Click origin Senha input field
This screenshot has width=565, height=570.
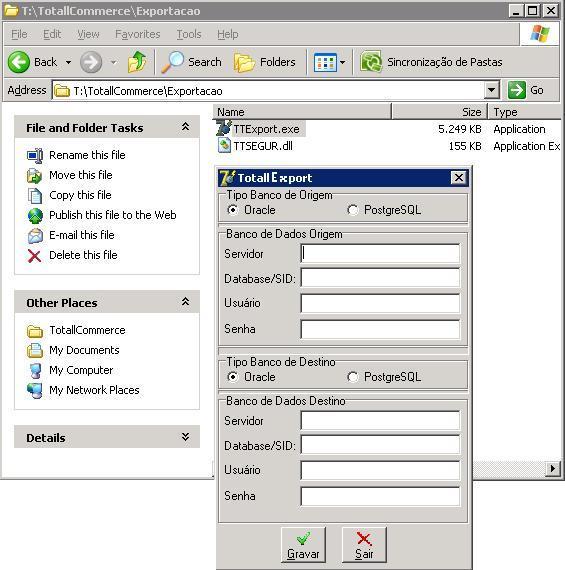click(380, 329)
